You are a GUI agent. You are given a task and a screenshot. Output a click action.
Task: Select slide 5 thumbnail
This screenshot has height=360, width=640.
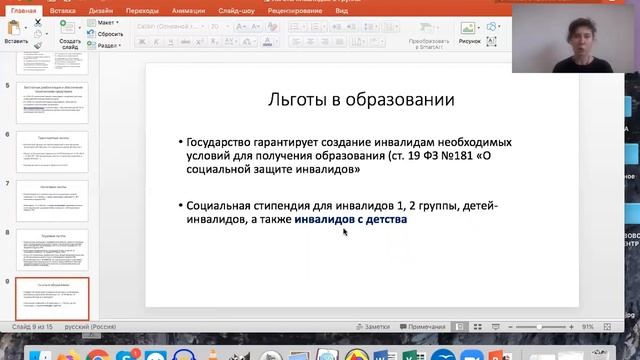(52, 103)
